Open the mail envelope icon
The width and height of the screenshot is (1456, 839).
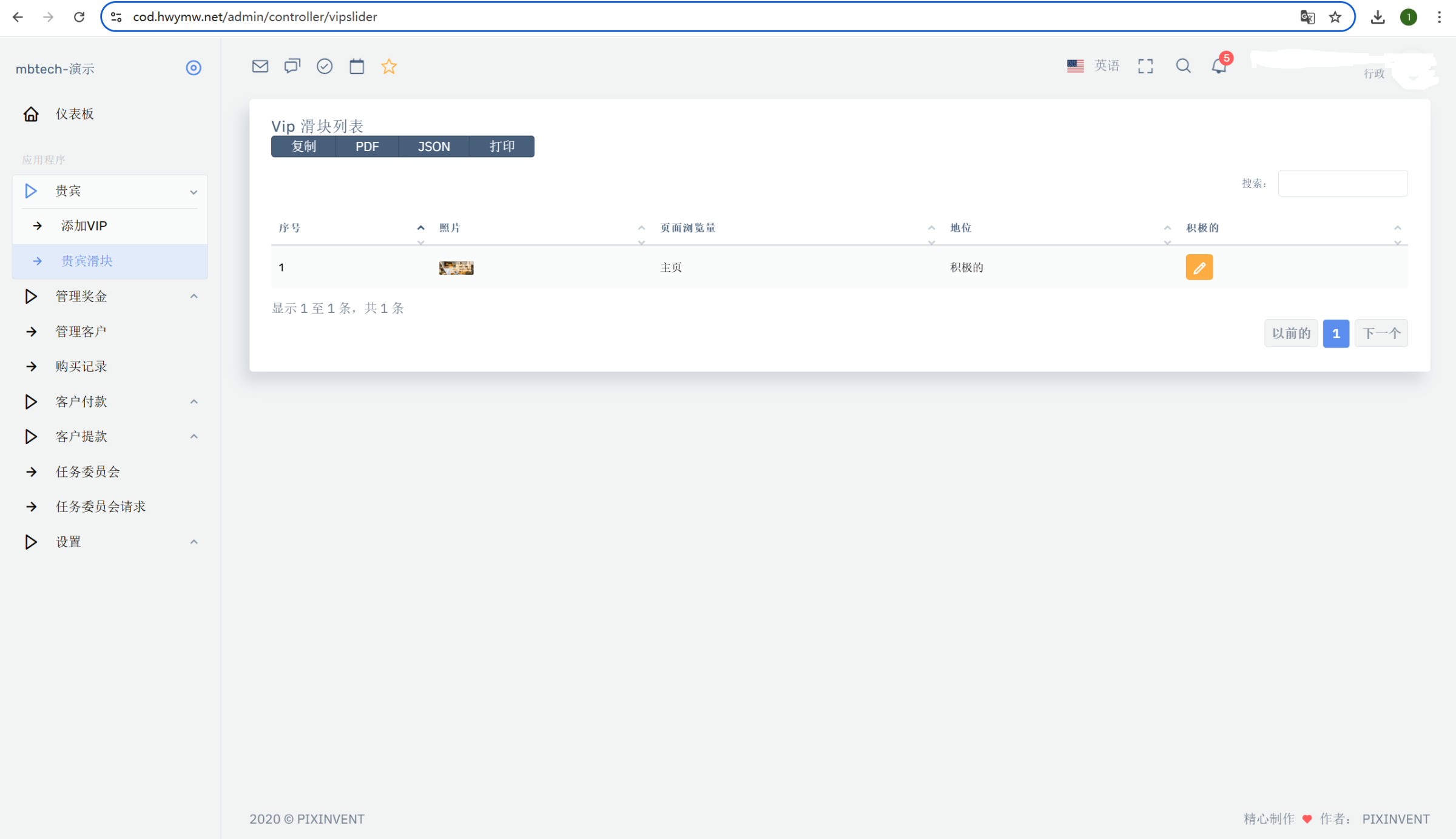(x=260, y=66)
